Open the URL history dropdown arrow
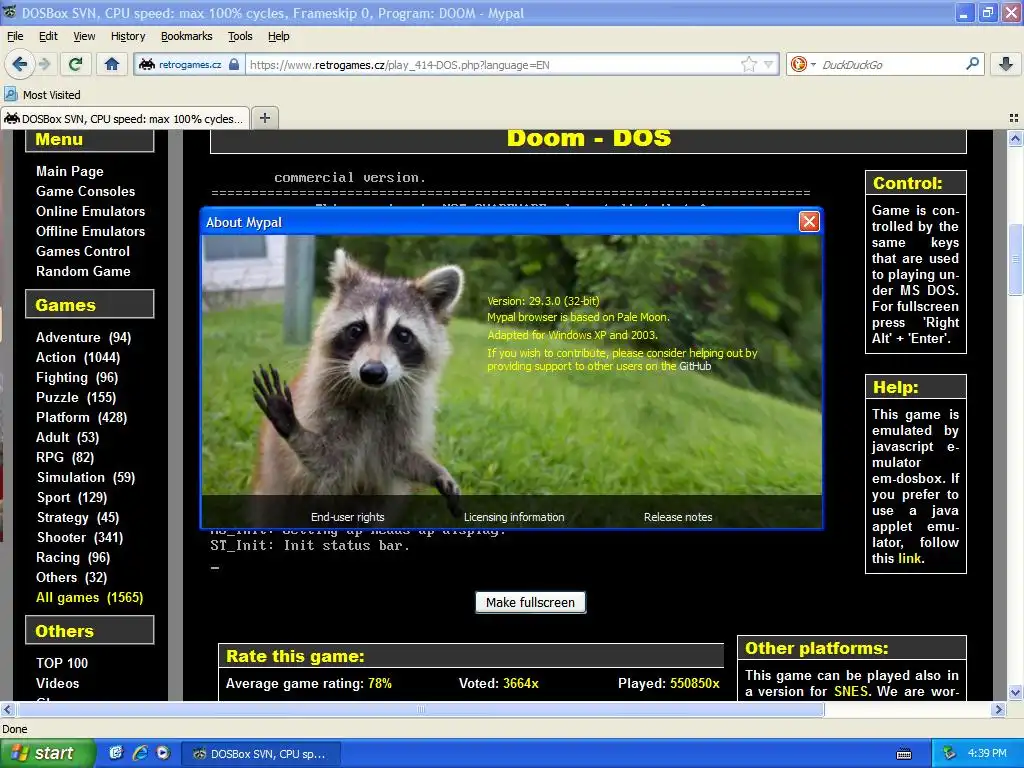1024x768 pixels. tap(769, 65)
